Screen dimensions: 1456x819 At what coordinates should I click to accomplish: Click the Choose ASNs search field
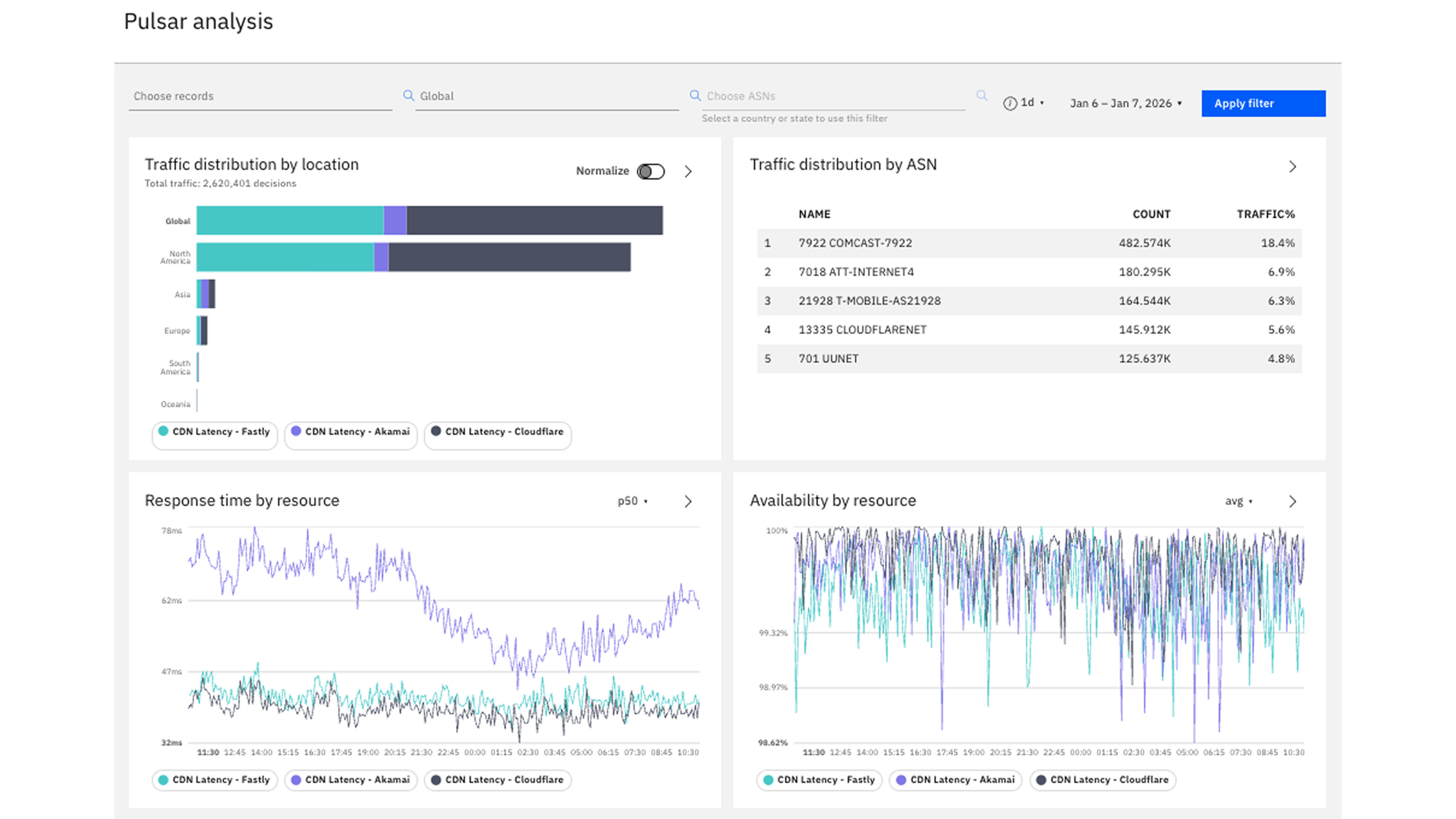point(834,96)
